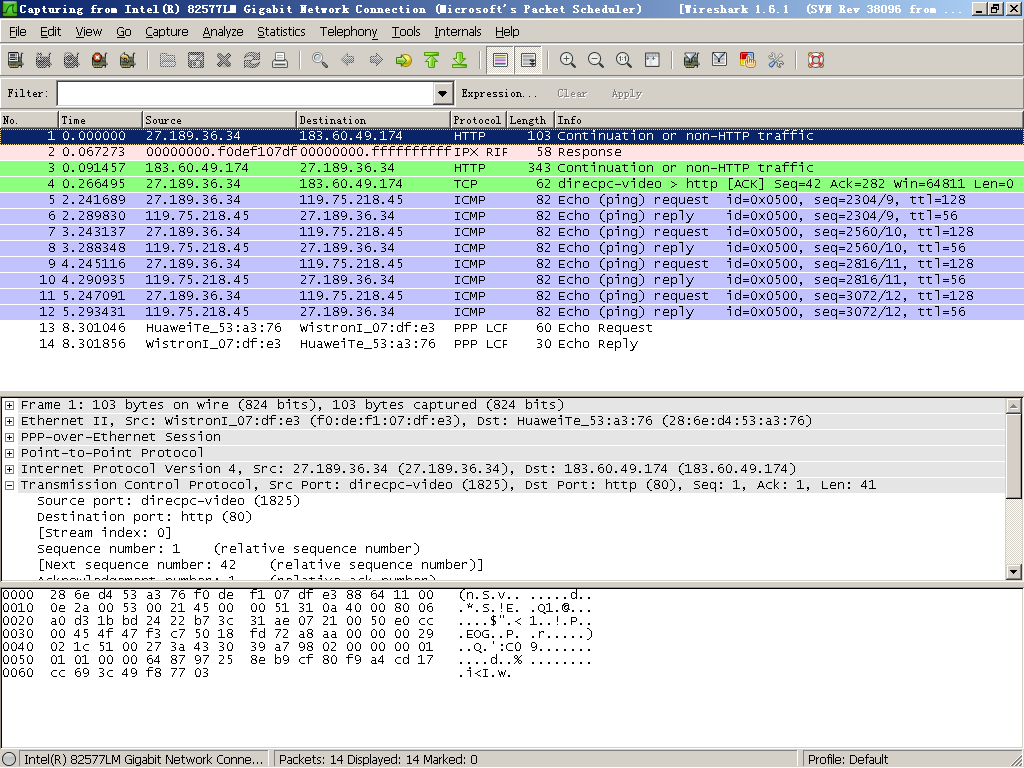Open the Analyze menu
Viewport: 1024px width, 768px height.
pyautogui.click(x=223, y=31)
